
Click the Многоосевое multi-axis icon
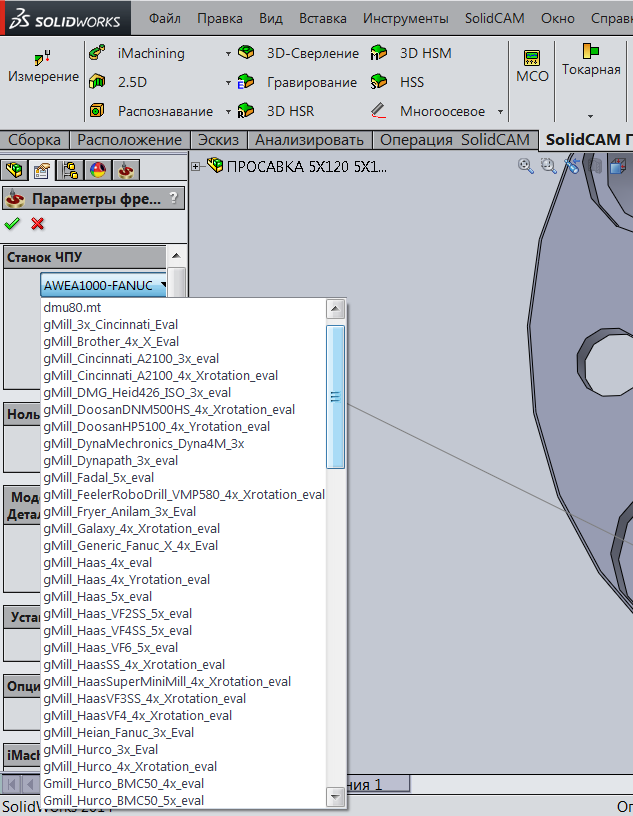378,110
